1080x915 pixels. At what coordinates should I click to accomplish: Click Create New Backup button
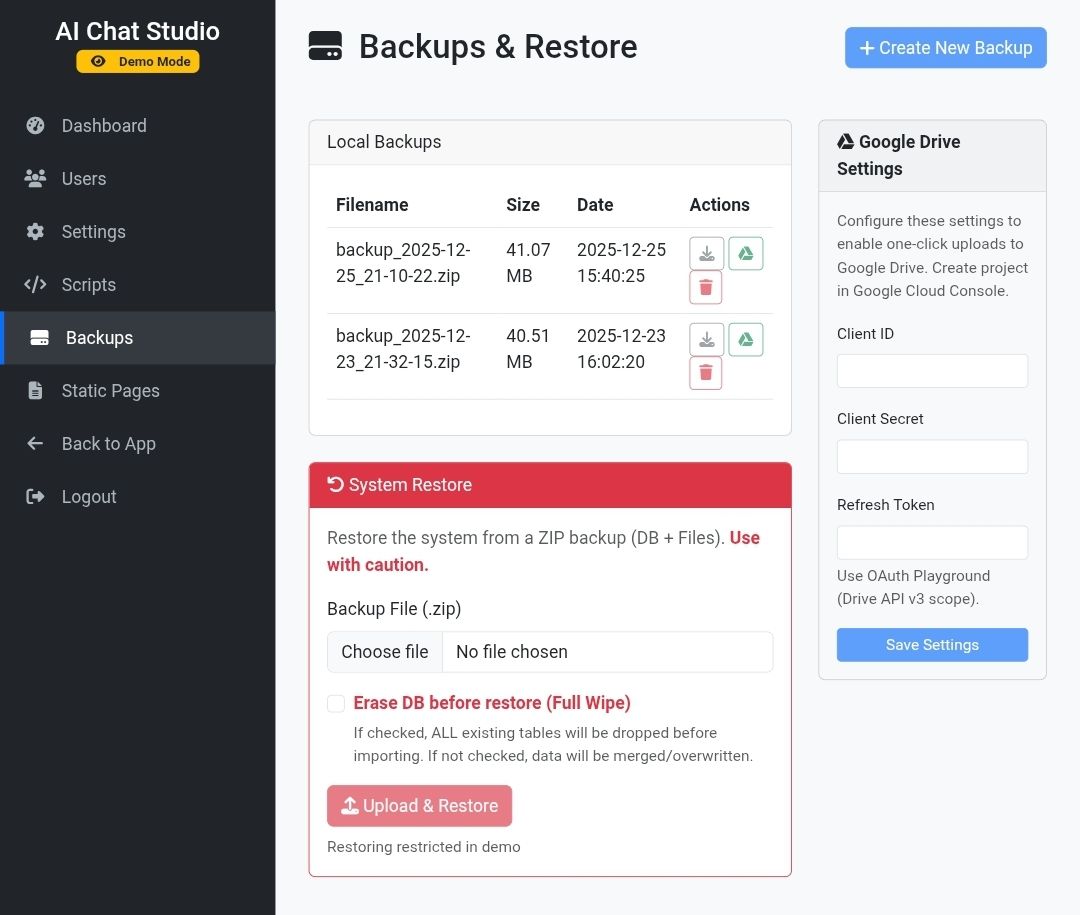pos(945,48)
